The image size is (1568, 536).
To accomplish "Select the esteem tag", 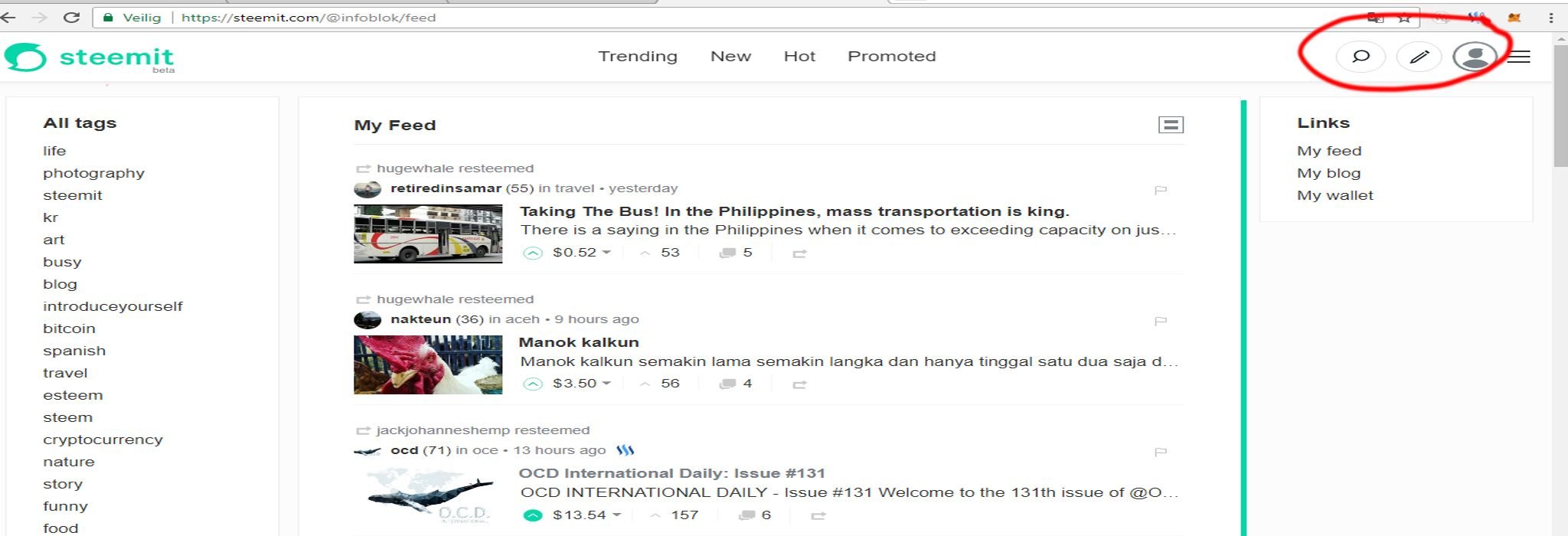I will coord(73,395).
